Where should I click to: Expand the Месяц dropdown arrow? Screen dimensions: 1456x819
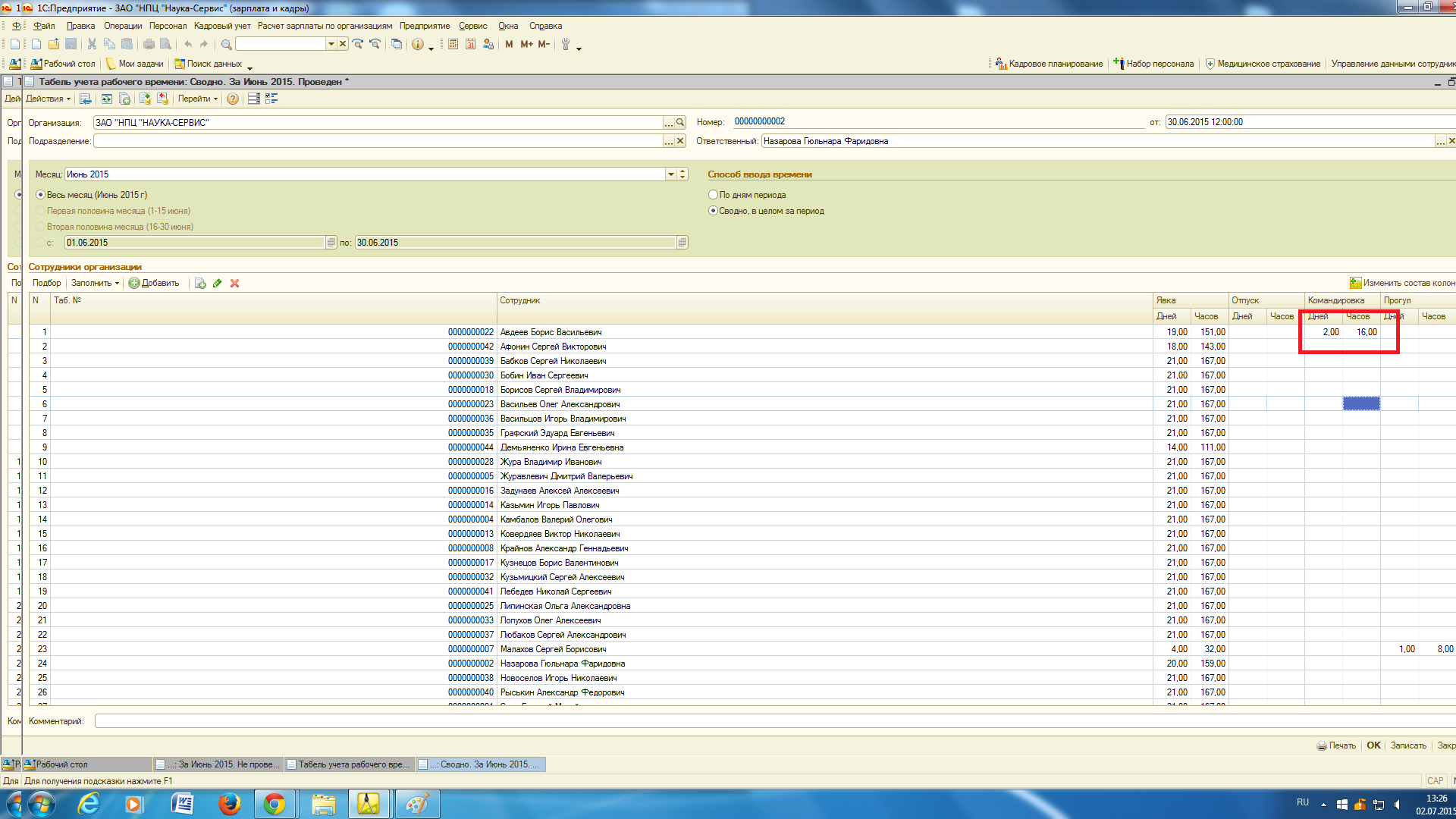(x=670, y=174)
